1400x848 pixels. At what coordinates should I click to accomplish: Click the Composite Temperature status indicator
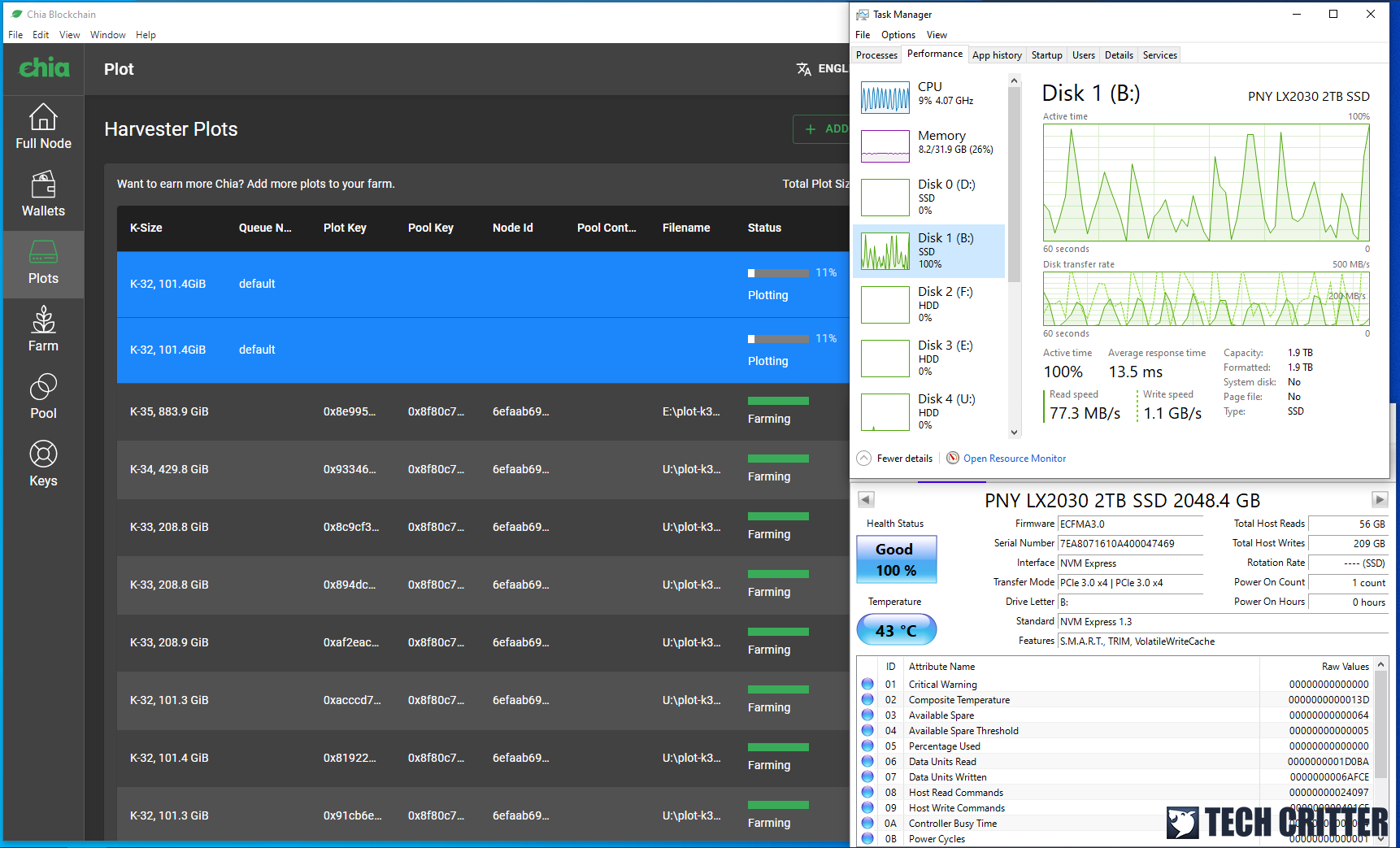click(867, 699)
